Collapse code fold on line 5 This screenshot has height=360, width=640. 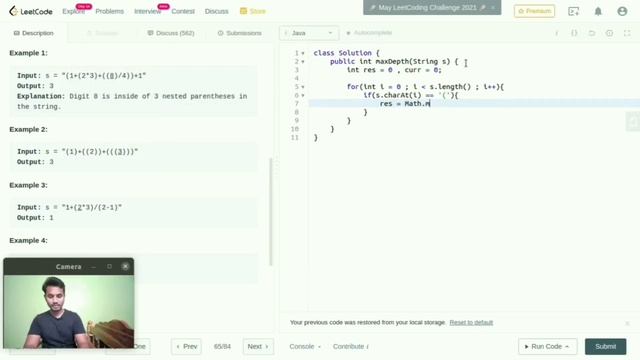303,87
